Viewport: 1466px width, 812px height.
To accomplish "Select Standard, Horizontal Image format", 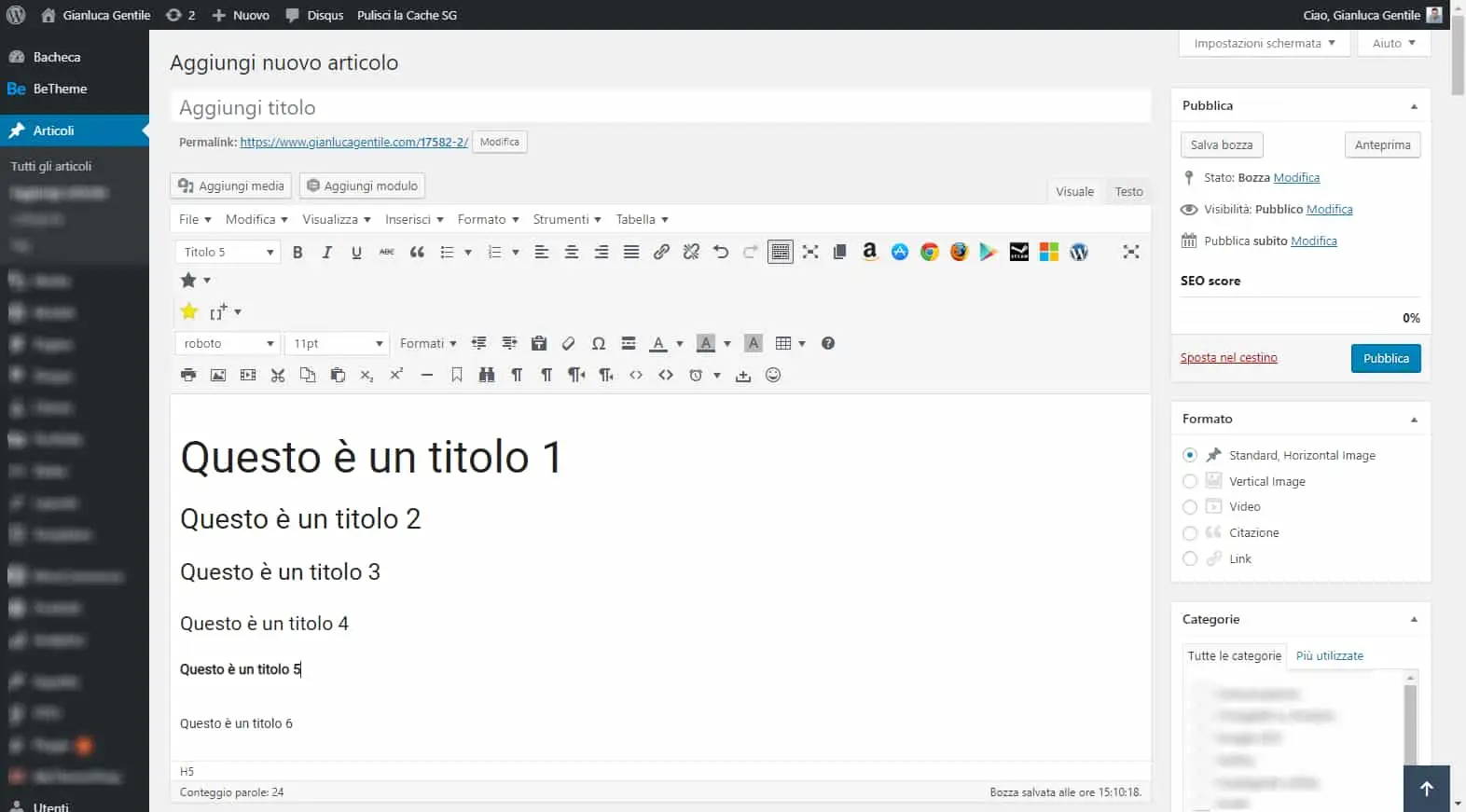I will click(x=1190, y=456).
